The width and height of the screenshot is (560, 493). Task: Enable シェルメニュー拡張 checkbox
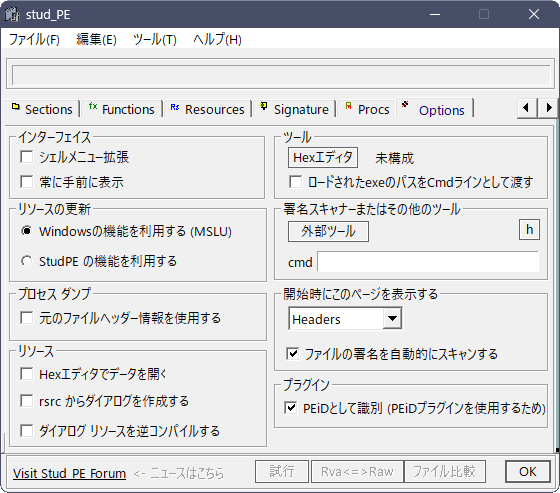(x=27, y=157)
